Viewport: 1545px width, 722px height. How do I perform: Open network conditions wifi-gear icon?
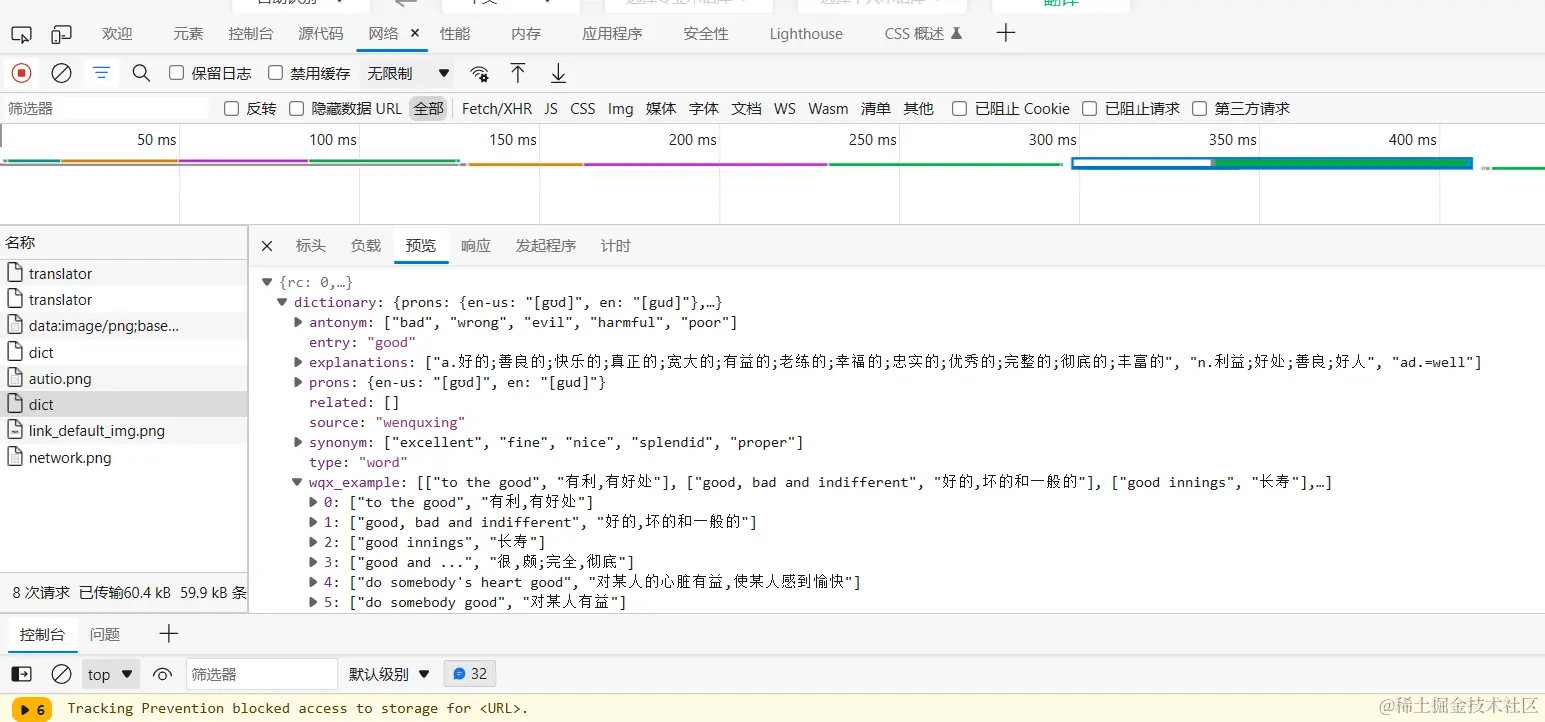pyautogui.click(x=480, y=74)
